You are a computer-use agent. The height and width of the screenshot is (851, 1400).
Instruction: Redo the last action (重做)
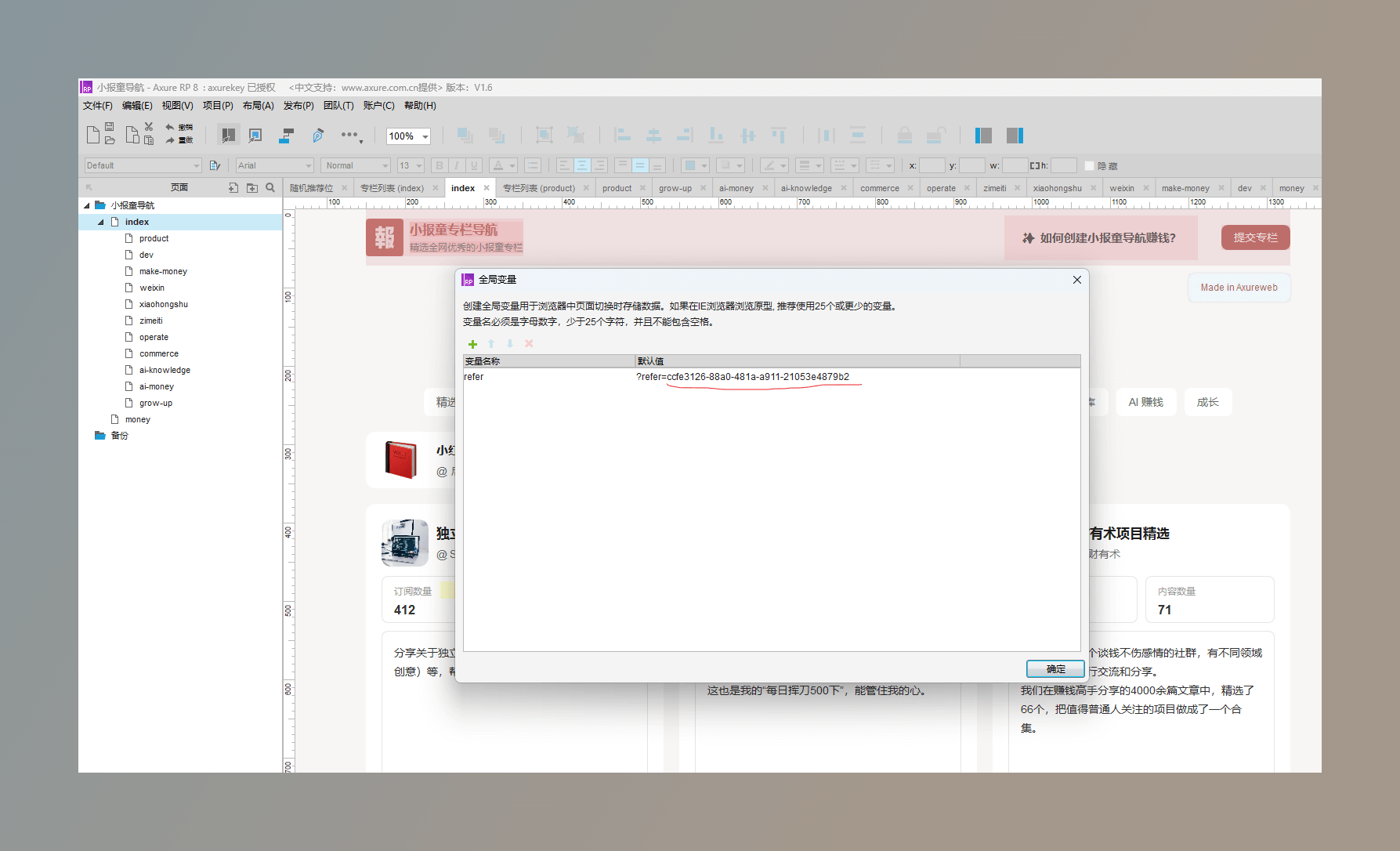[x=179, y=140]
